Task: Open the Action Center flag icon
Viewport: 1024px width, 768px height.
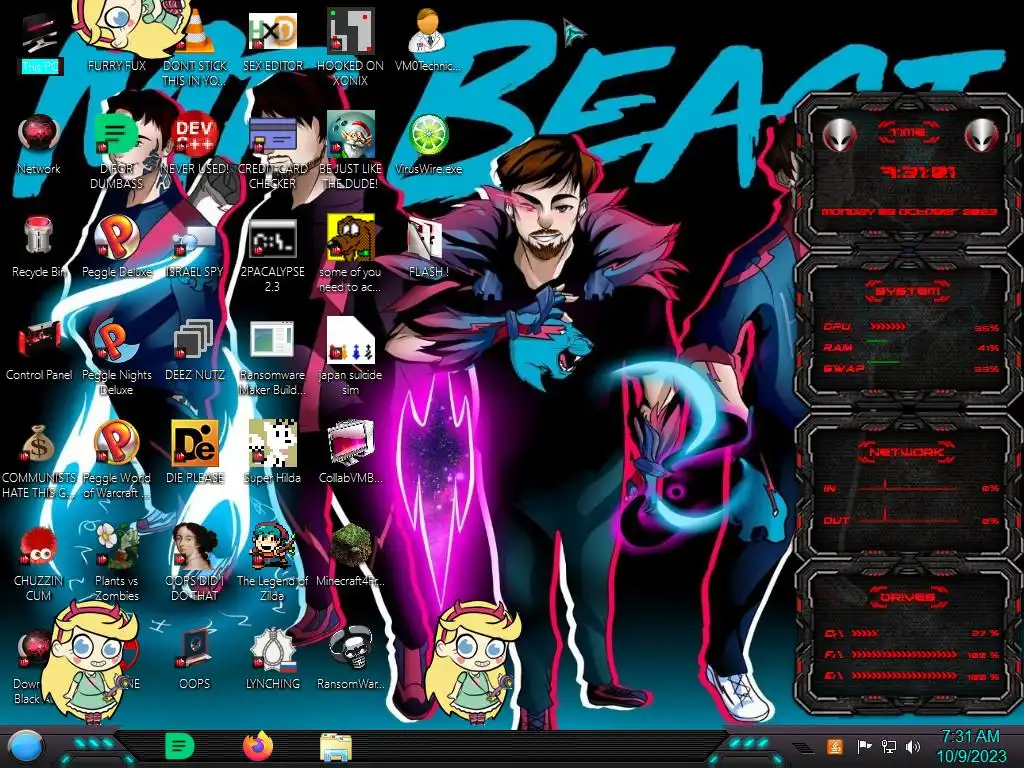Action: coord(864,746)
